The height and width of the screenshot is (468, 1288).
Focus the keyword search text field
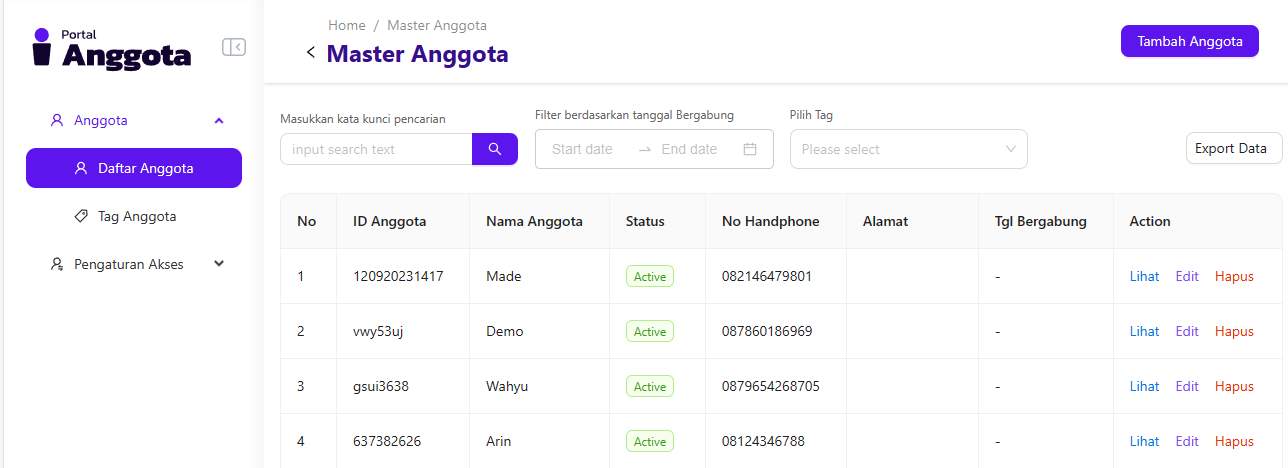click(x=376, y=149)
